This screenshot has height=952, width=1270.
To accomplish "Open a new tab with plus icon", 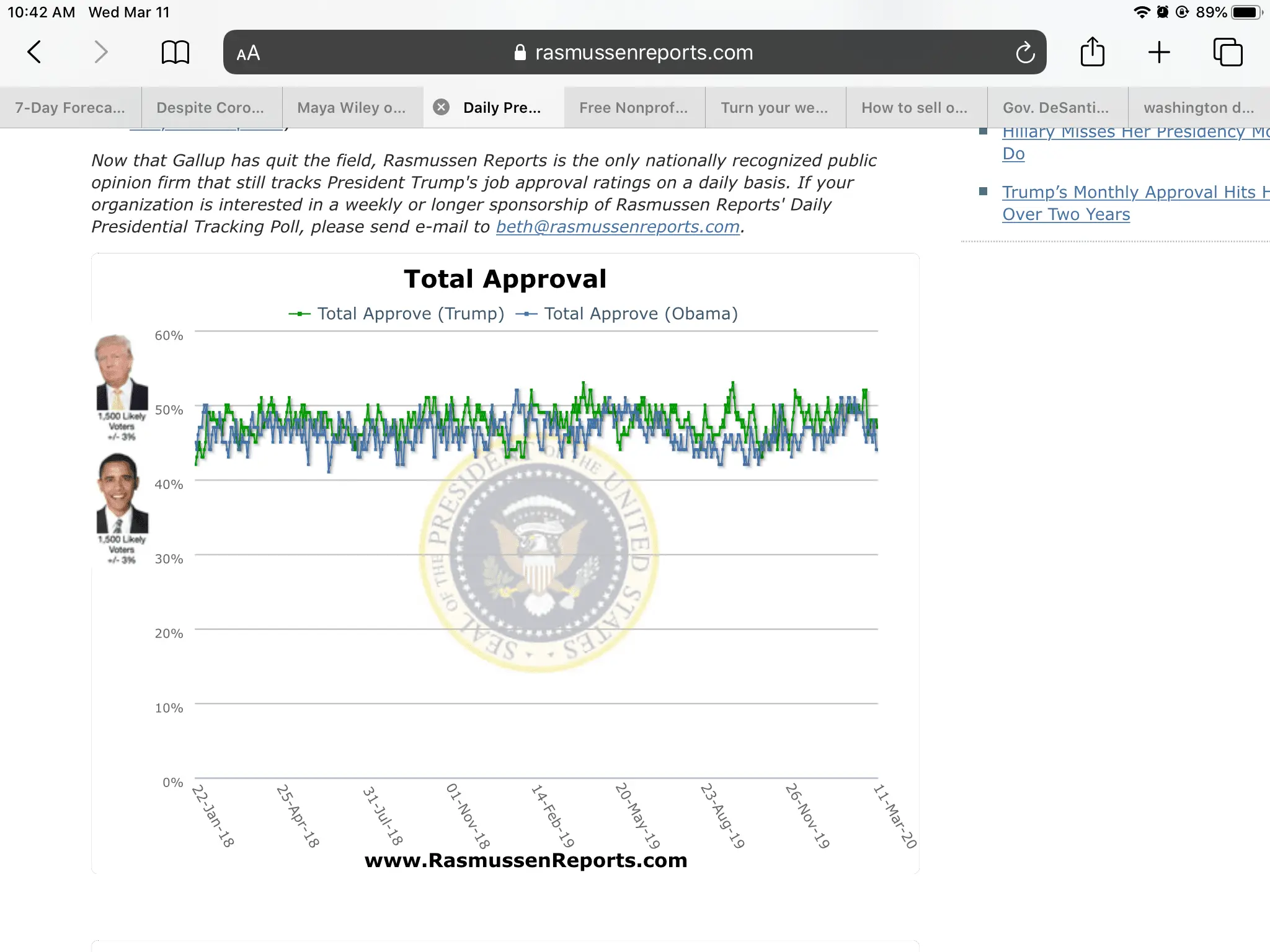I will click(1158, 52).
